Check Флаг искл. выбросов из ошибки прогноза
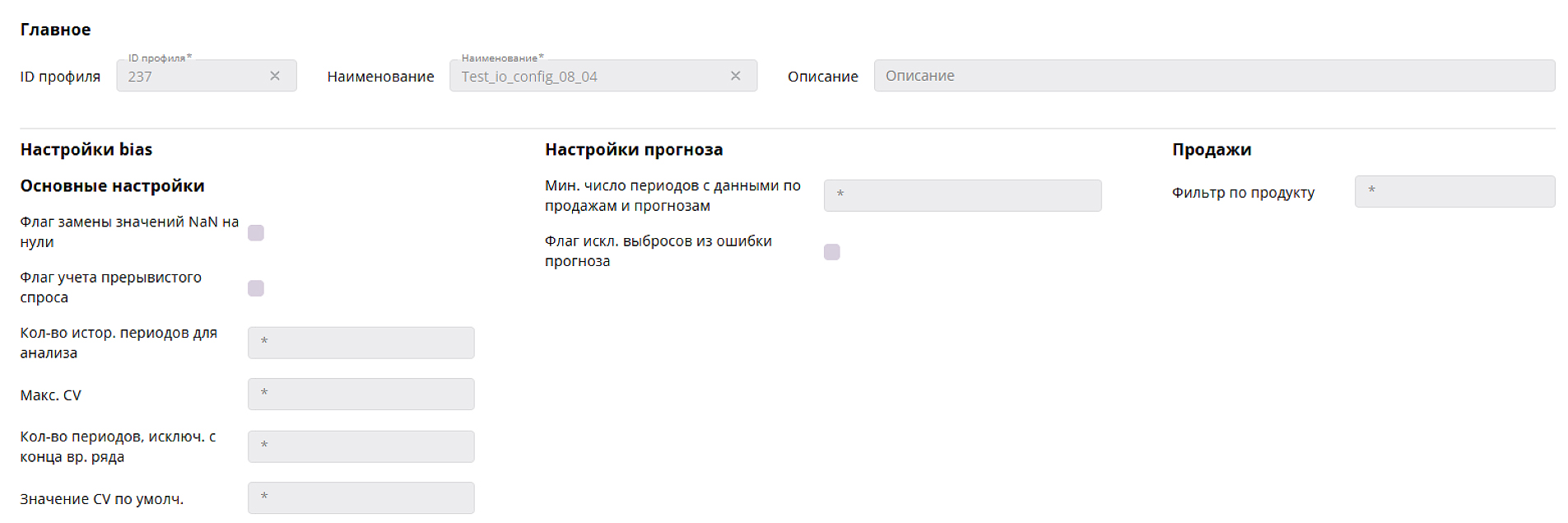Screen dimensions: 1568x523 click(x=831, y=252)
